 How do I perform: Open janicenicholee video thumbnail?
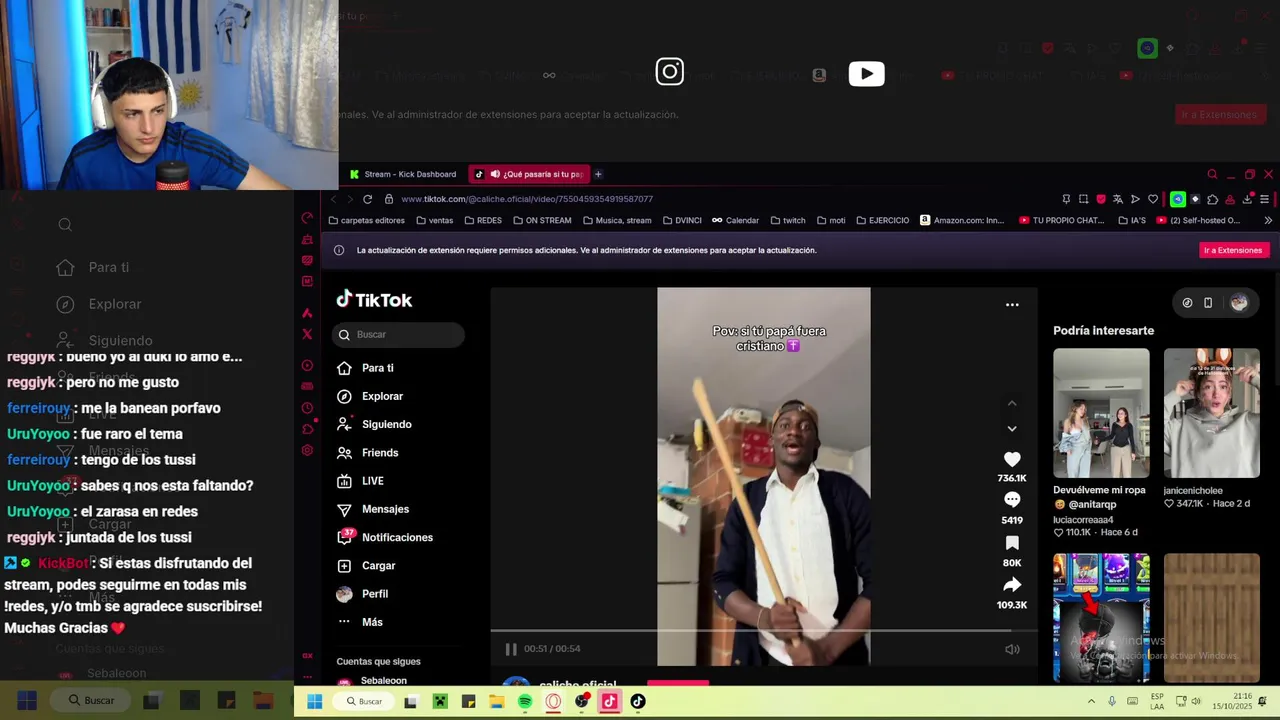coord(1211,413)
